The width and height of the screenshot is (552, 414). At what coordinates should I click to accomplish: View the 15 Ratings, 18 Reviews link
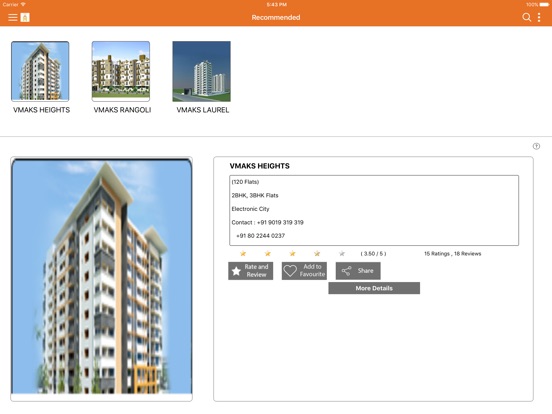[452, 253]
